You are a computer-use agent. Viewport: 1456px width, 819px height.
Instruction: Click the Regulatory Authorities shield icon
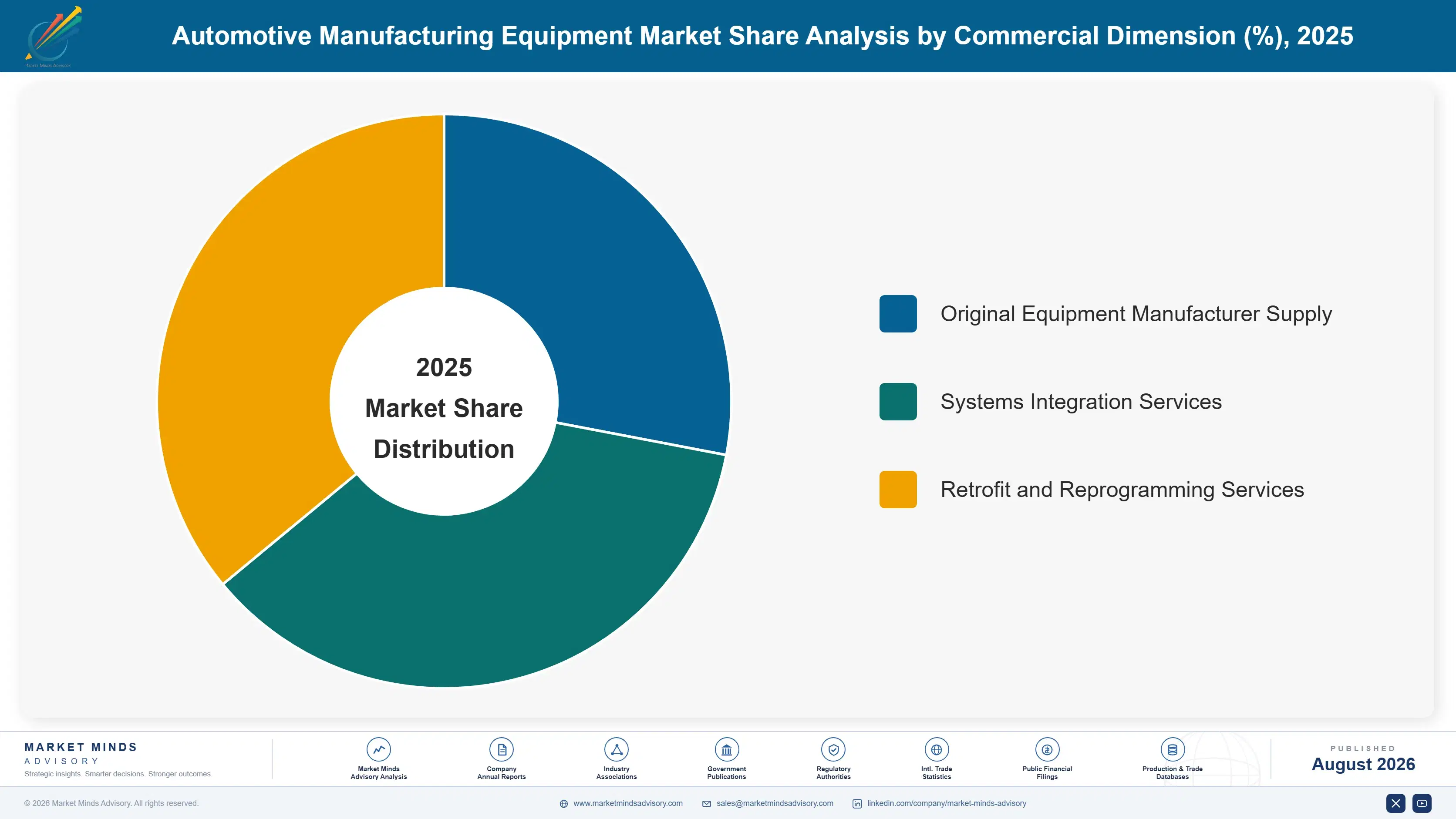833,749
